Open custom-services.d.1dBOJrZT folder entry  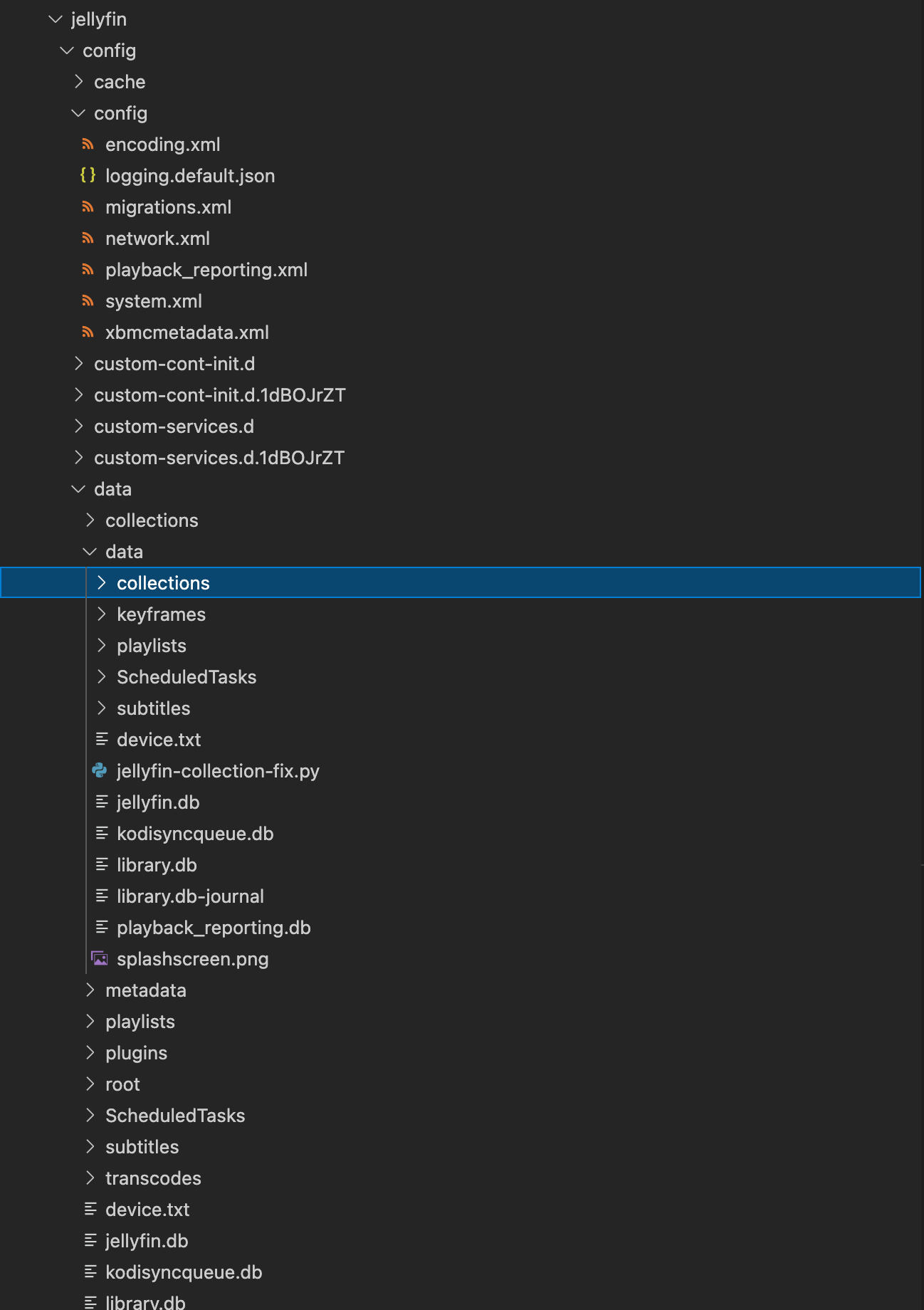[x=219, y=457]
